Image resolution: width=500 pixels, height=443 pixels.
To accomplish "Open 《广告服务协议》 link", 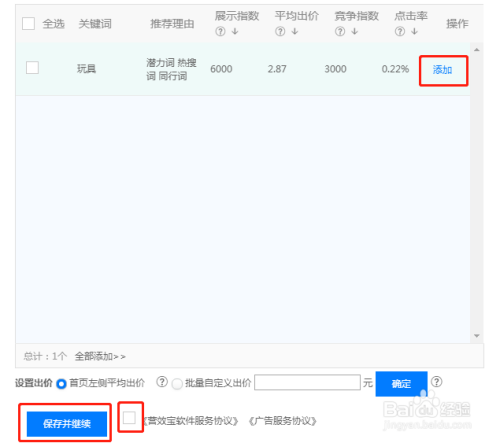I will tap(283, 421).
